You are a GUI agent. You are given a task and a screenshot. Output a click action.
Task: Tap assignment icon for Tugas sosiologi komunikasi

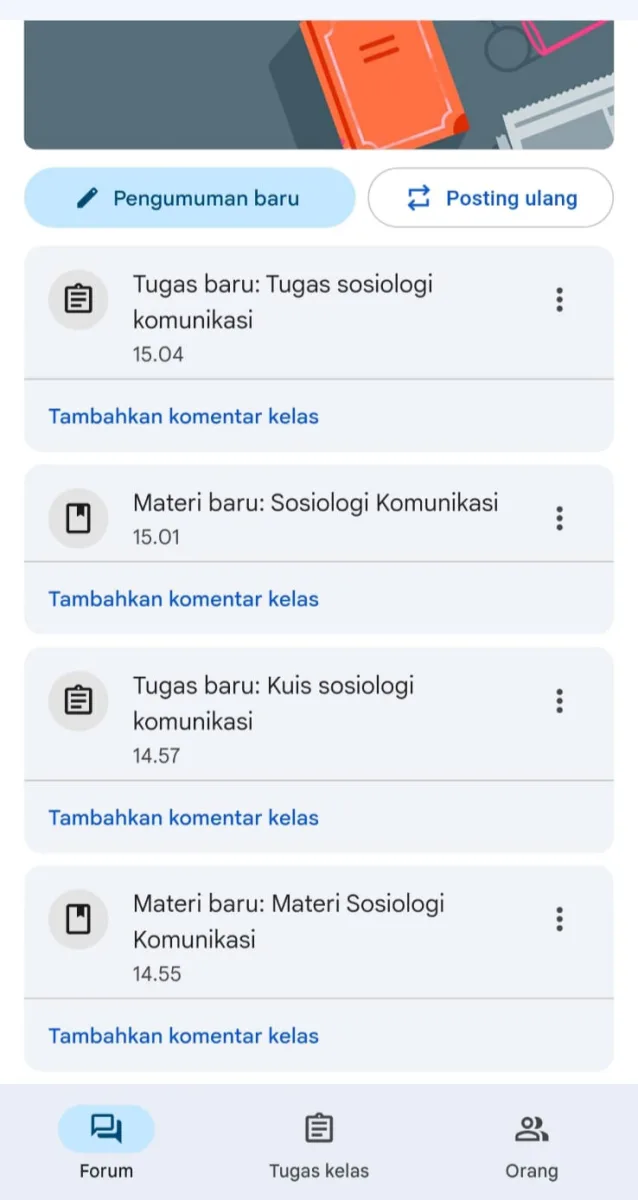tap(78, 299)
